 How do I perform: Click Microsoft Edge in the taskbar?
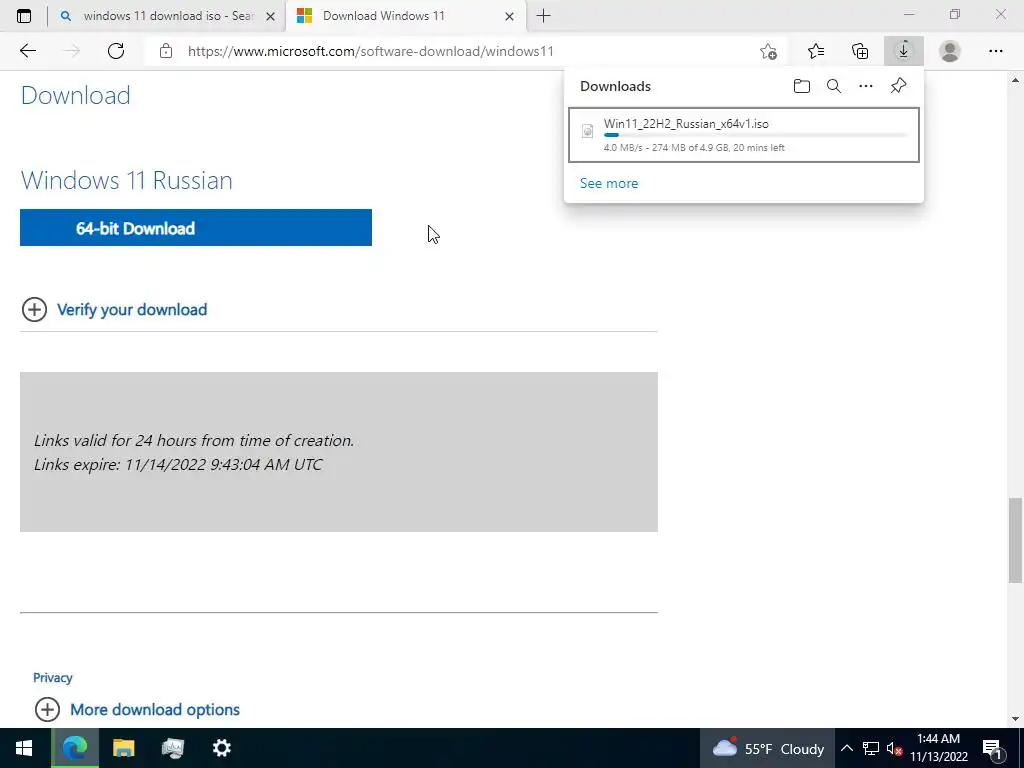74,748
